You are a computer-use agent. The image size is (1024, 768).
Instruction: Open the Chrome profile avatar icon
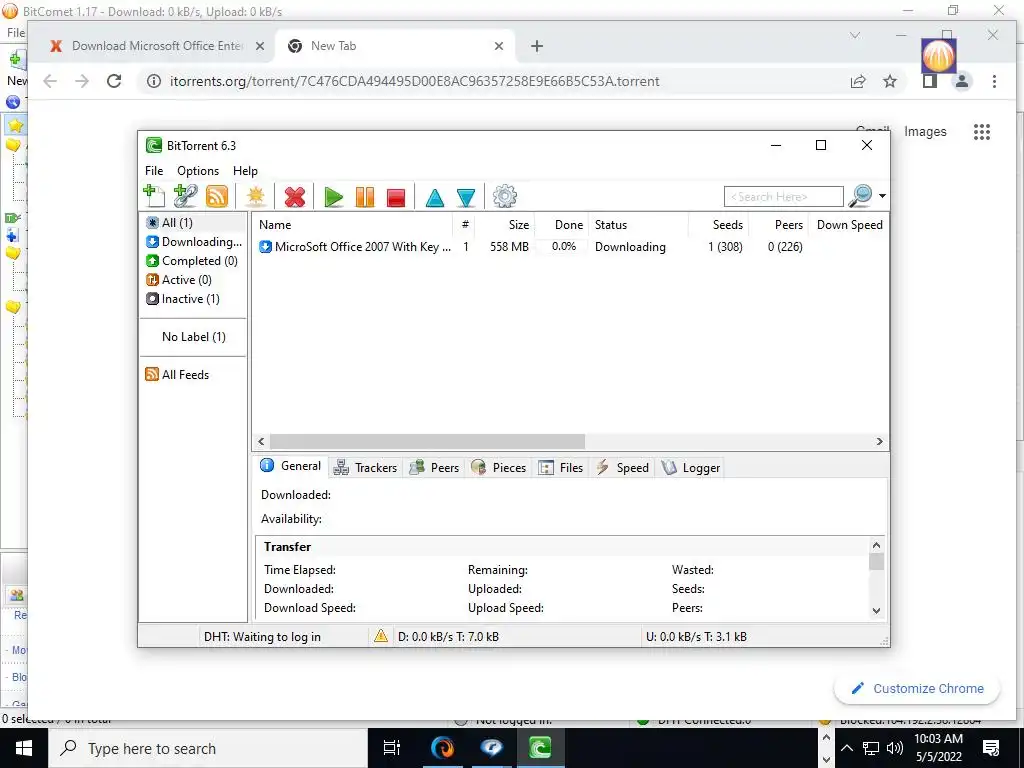961,81
